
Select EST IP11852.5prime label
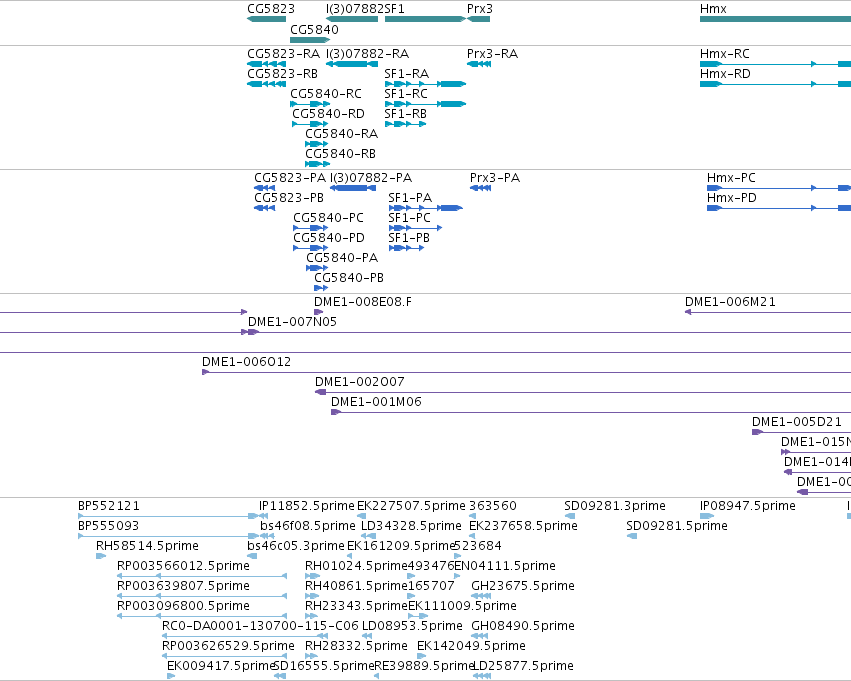tap(307, 506)
